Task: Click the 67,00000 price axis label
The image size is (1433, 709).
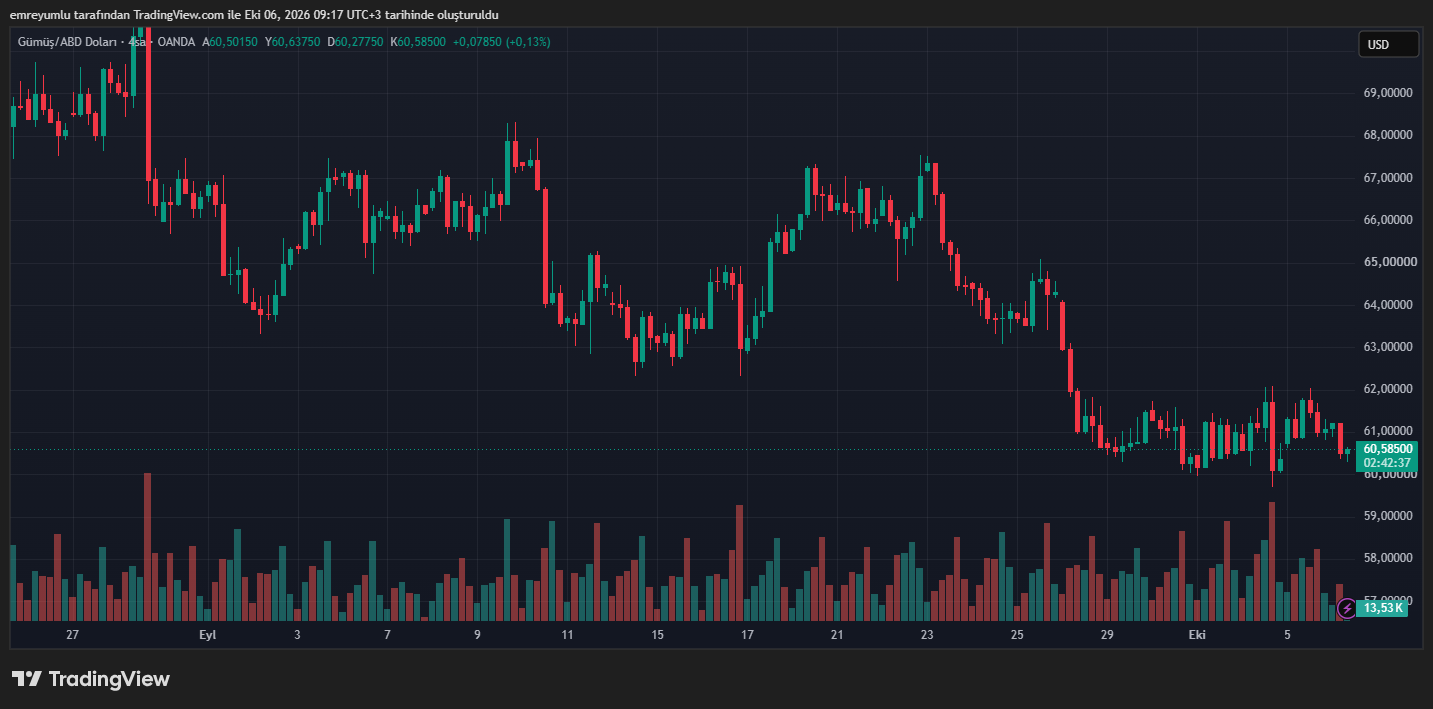Action: pyautogui.click(x=1390, y=178)
